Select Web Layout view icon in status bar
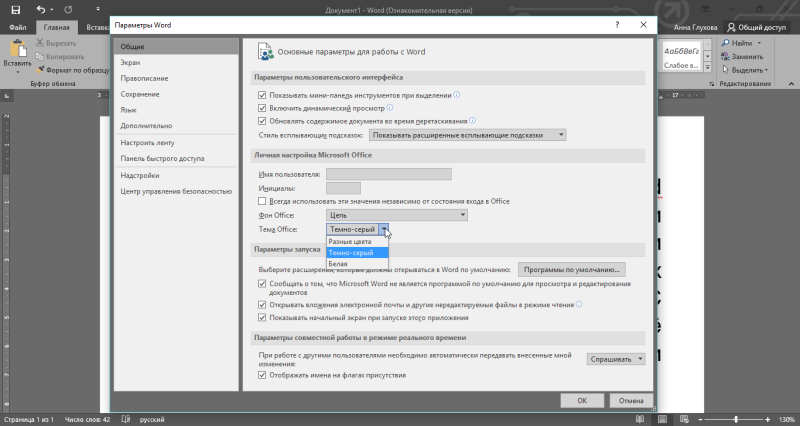Viewport: 800px width, 426px height. click(x=684, y=419)
